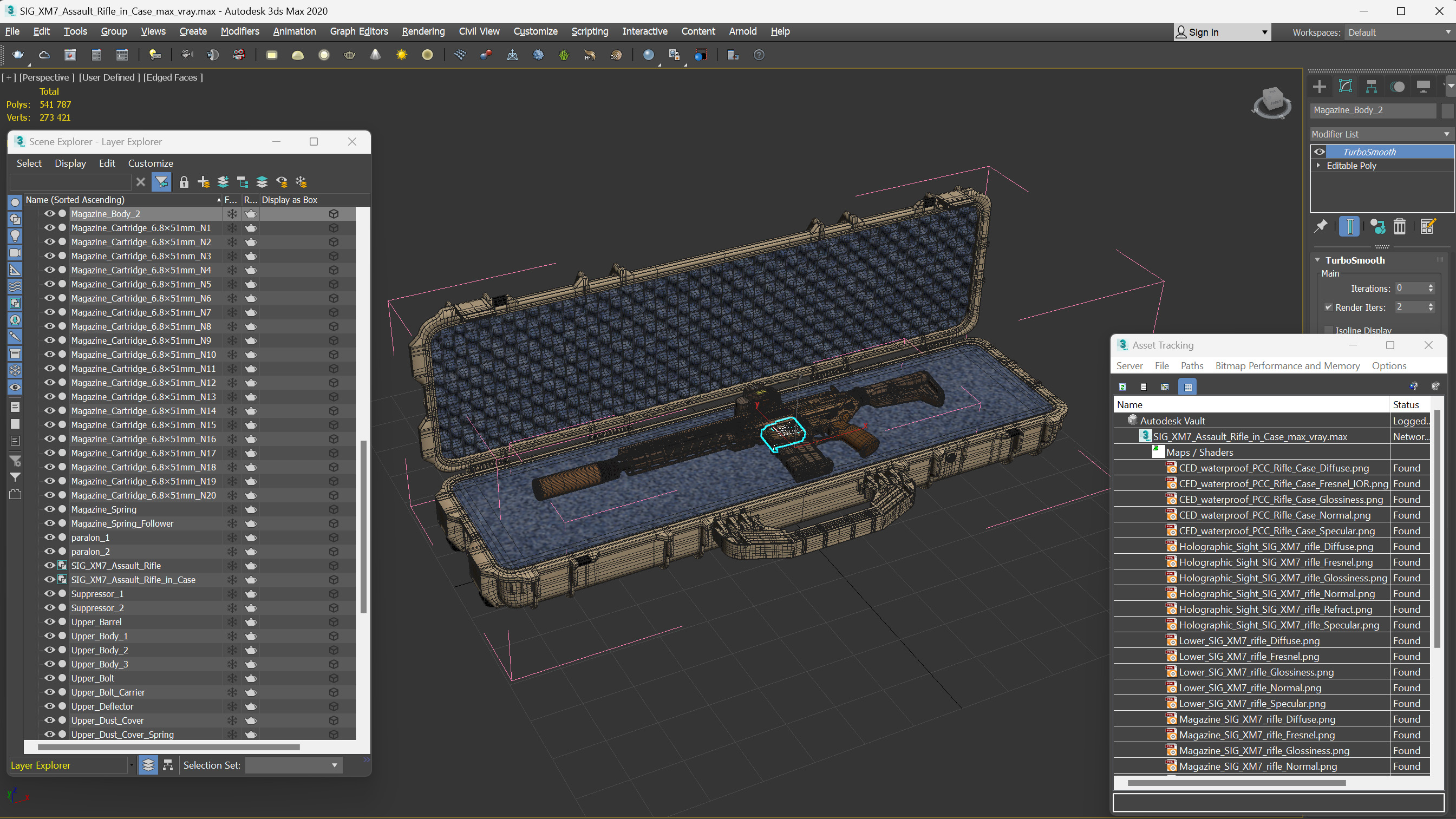Screen dimensions: 1456x819
Task: Click add new layer icon in Scene Explorer
Action: 204,182
